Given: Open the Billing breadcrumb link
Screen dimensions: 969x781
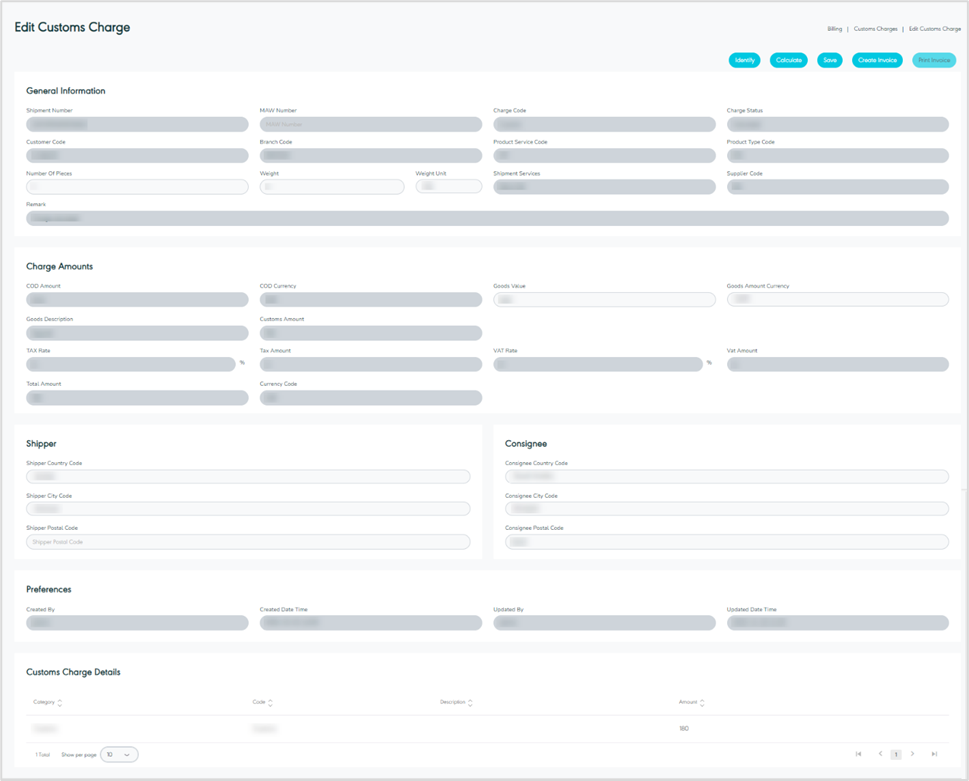Looking at the screenshot, I should pos(835,28).
